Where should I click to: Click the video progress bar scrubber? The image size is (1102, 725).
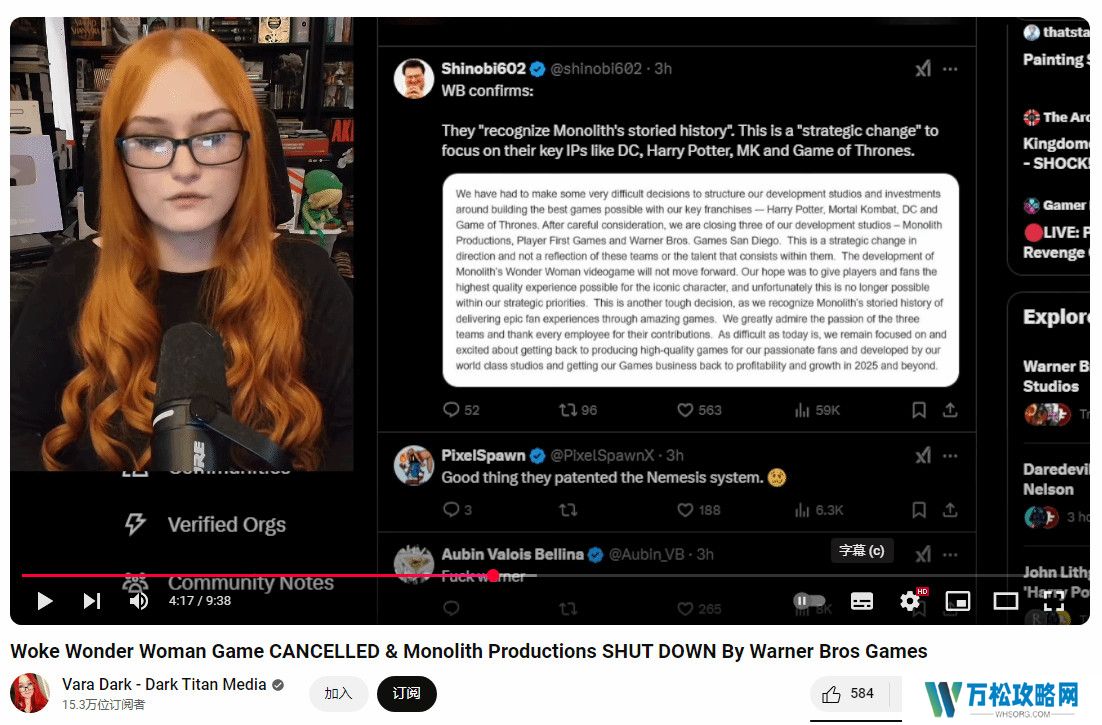[x=493, y=575]
